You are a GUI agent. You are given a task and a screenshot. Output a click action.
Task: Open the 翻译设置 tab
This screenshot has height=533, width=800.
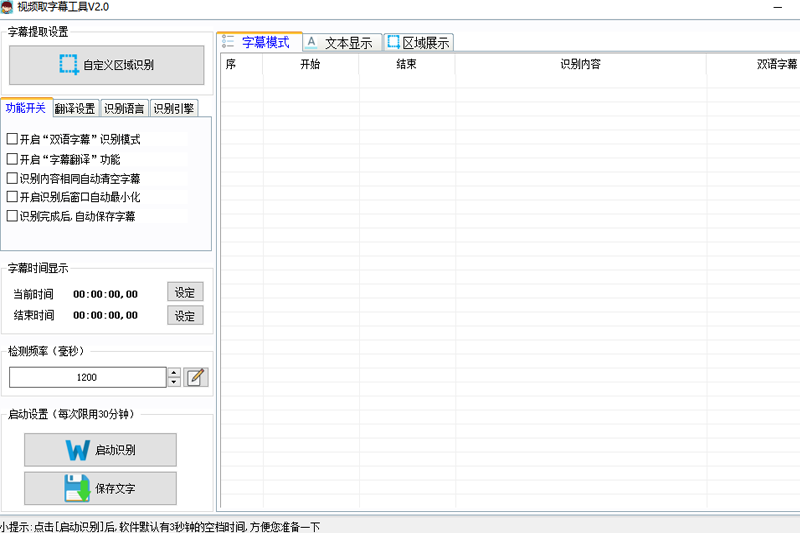coord(75,109)
